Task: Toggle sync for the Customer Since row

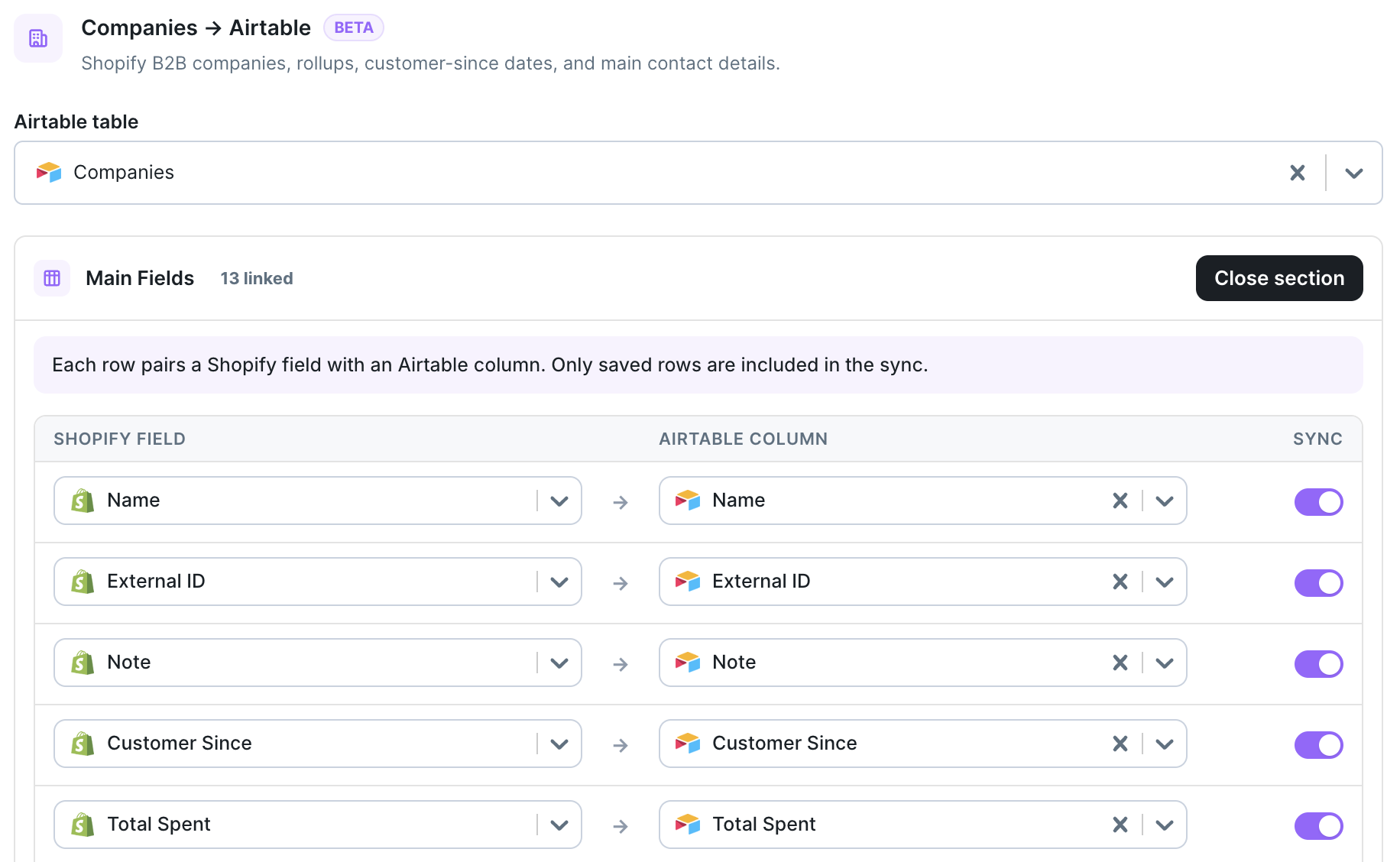Action: pos(1318,745)
